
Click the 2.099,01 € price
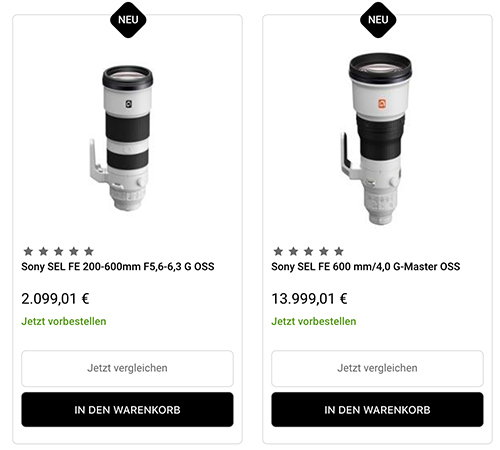coord(55,299)
